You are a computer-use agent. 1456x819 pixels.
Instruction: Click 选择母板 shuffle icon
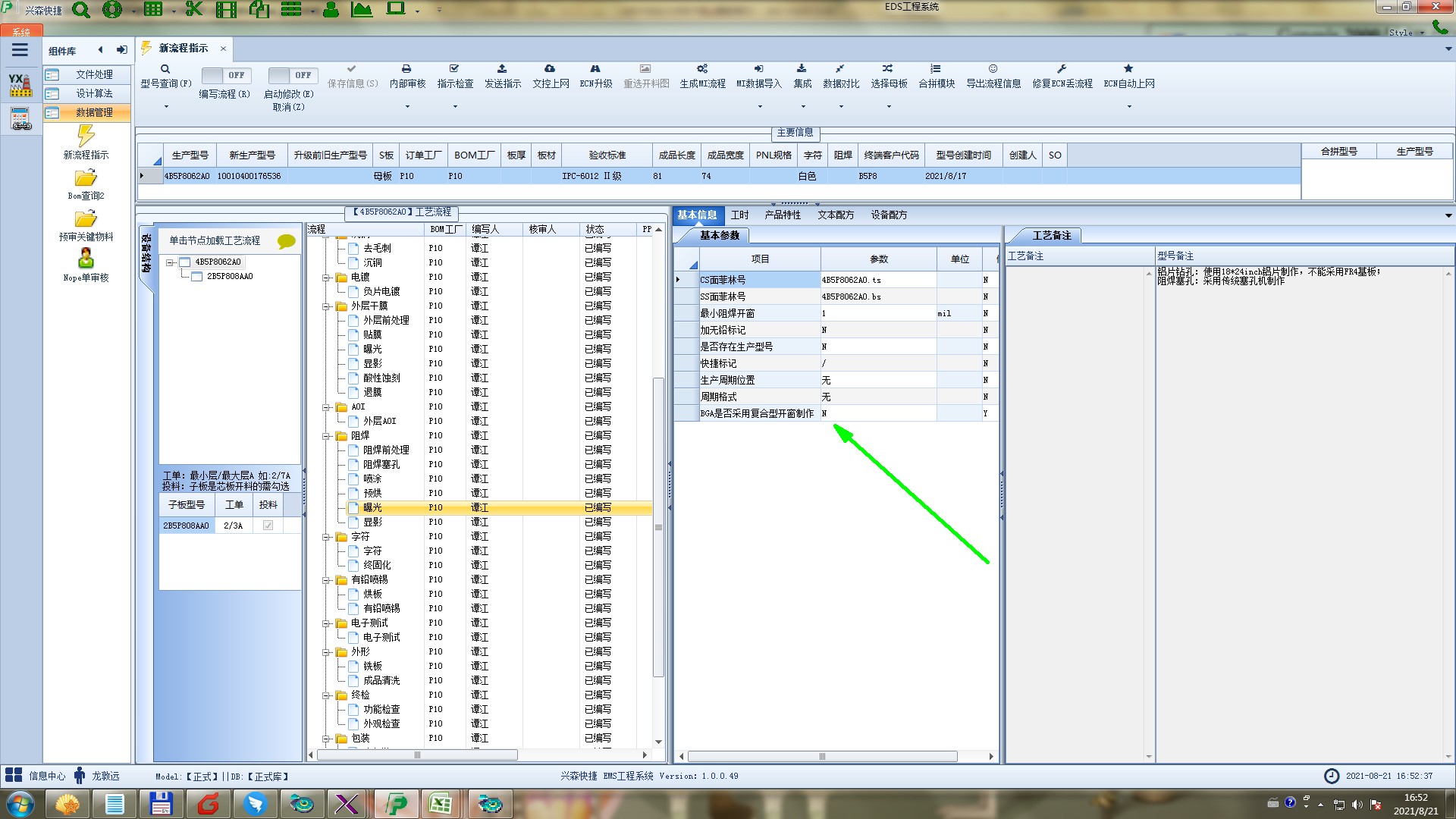(x=888, y=69)
